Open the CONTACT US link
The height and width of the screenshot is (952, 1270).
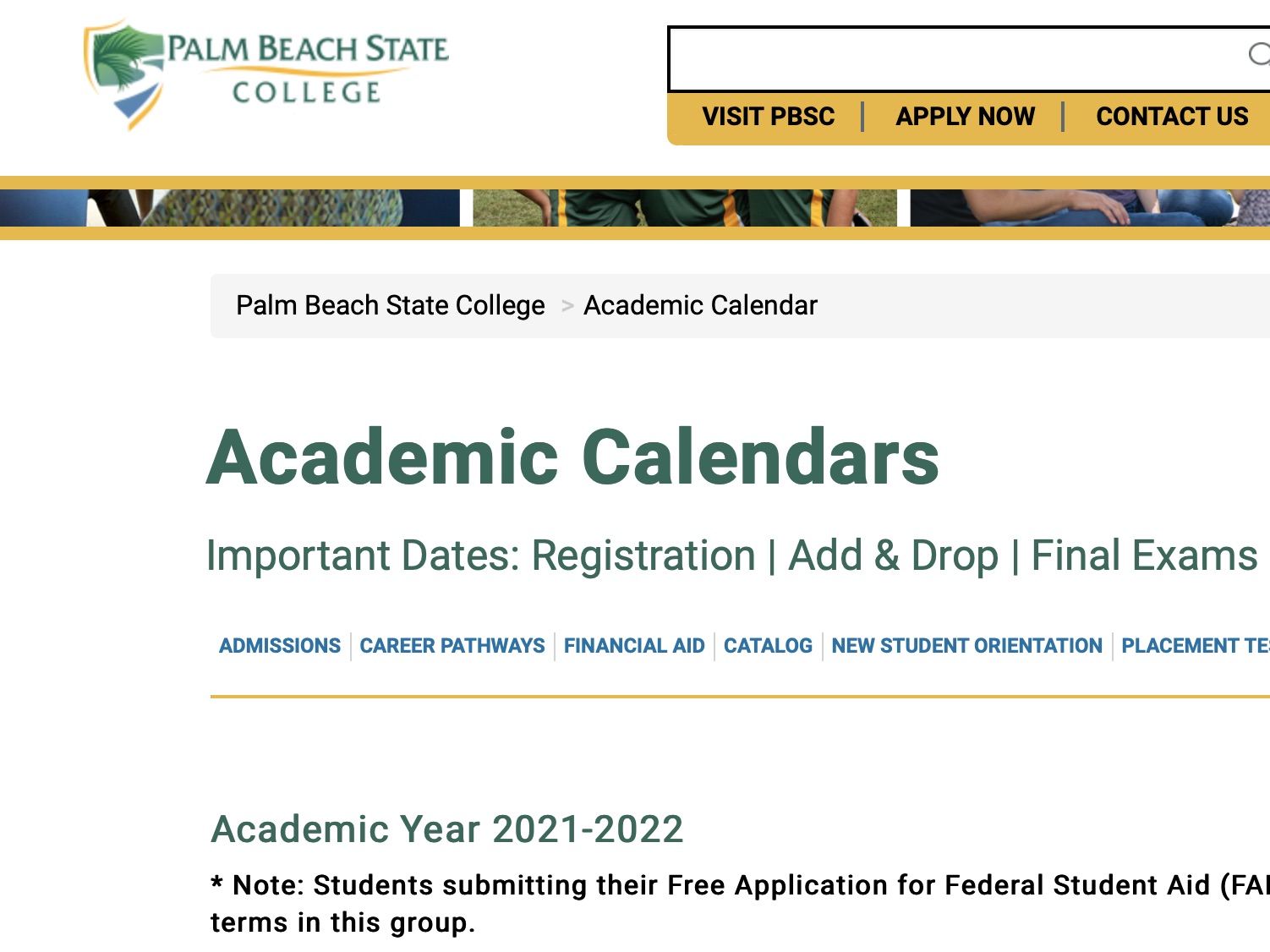tap(1172, 117)
